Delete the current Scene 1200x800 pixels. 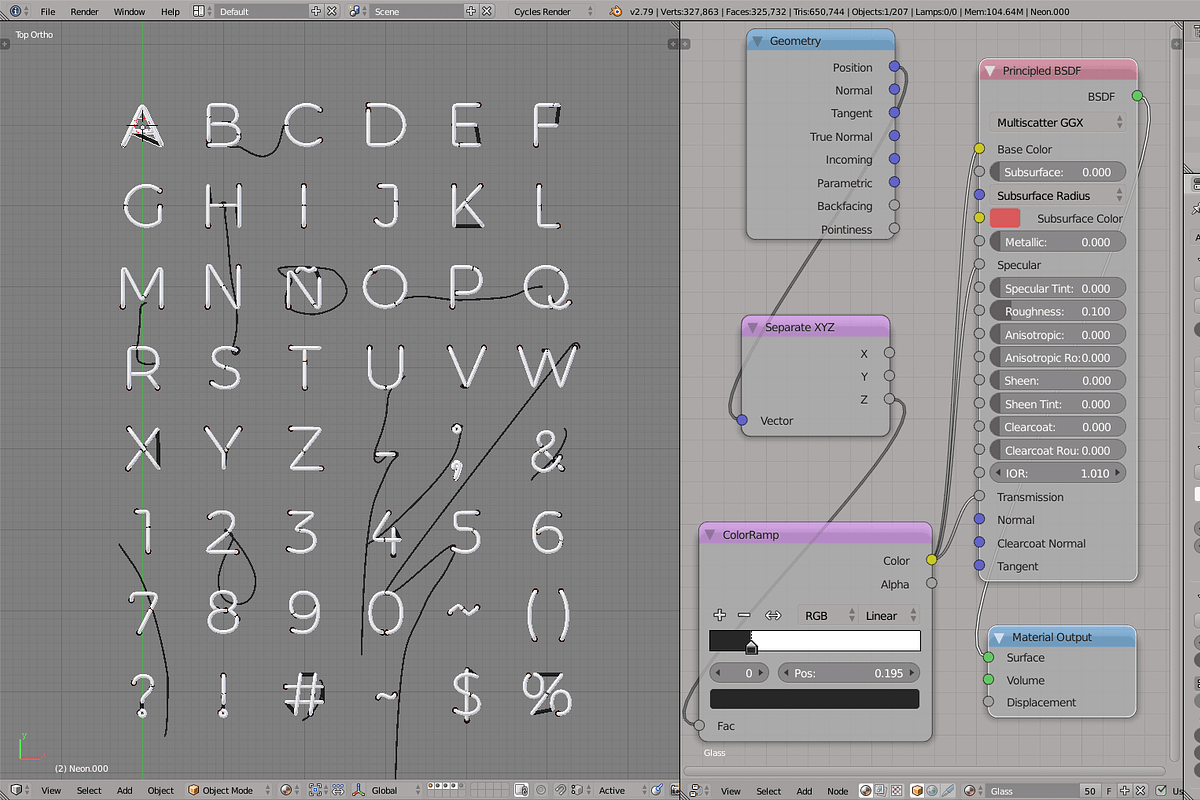[486, 11]
